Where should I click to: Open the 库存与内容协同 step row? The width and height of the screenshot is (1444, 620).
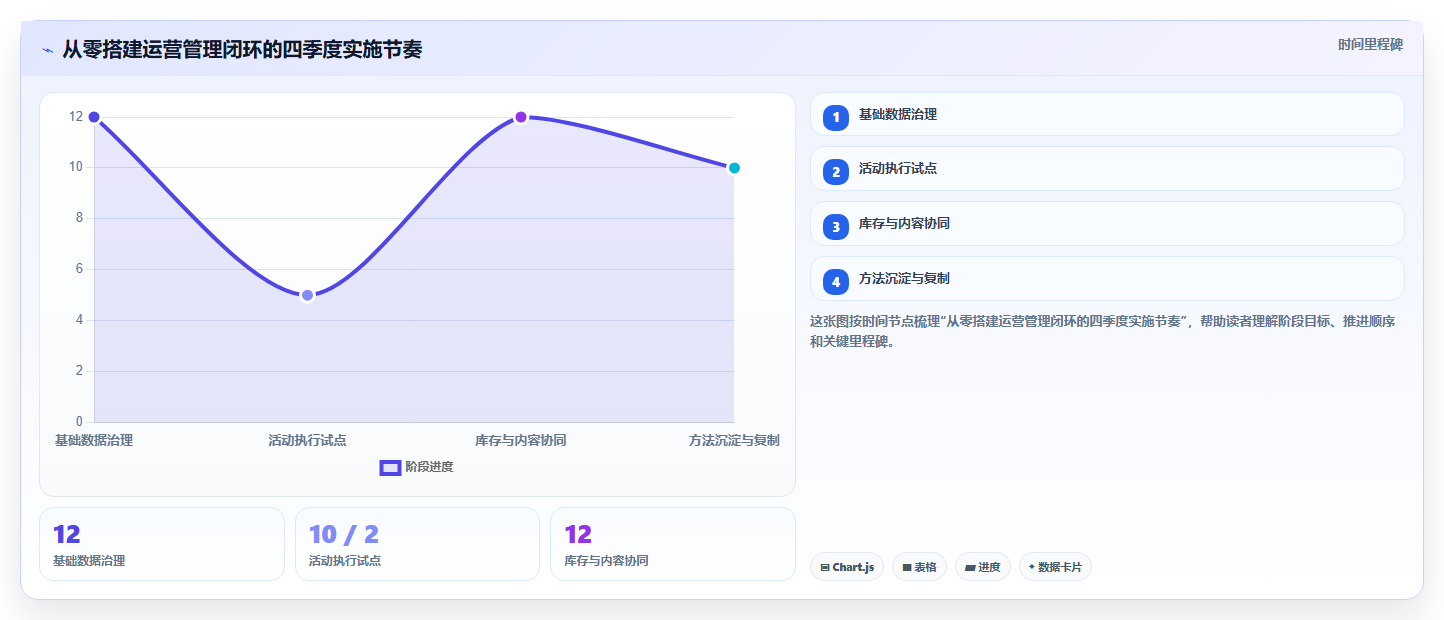click(1107, 223)
